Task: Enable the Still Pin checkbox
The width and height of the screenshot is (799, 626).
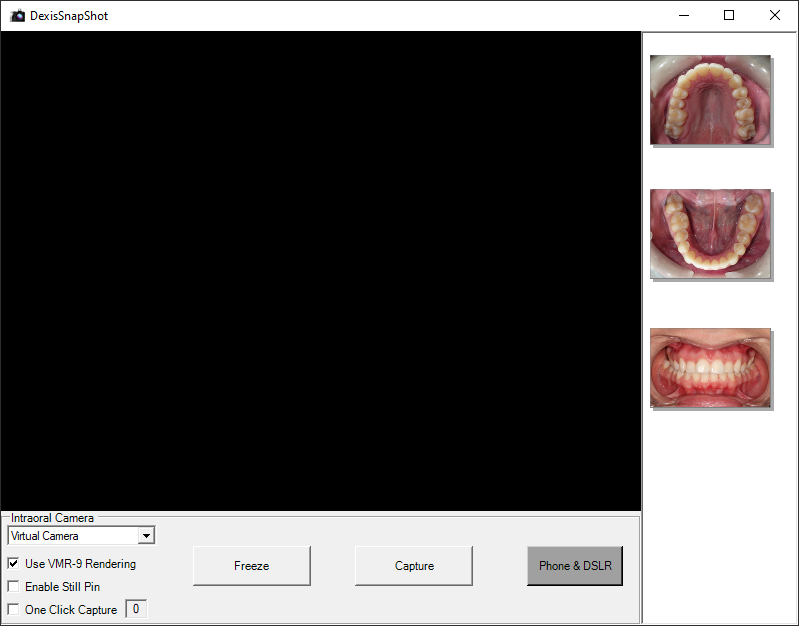Action: click(x=13, y=587)
